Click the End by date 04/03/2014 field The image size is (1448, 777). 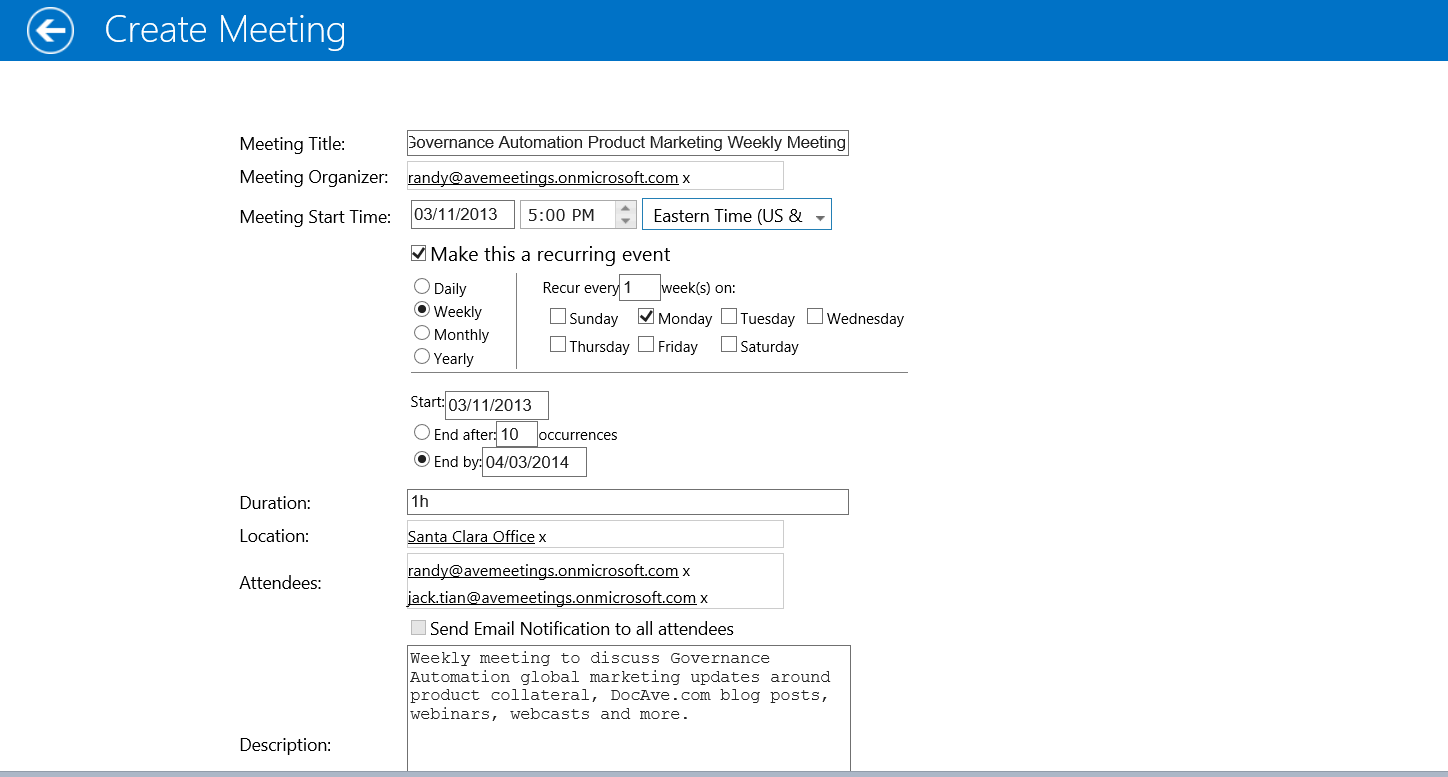pos(534,462)
